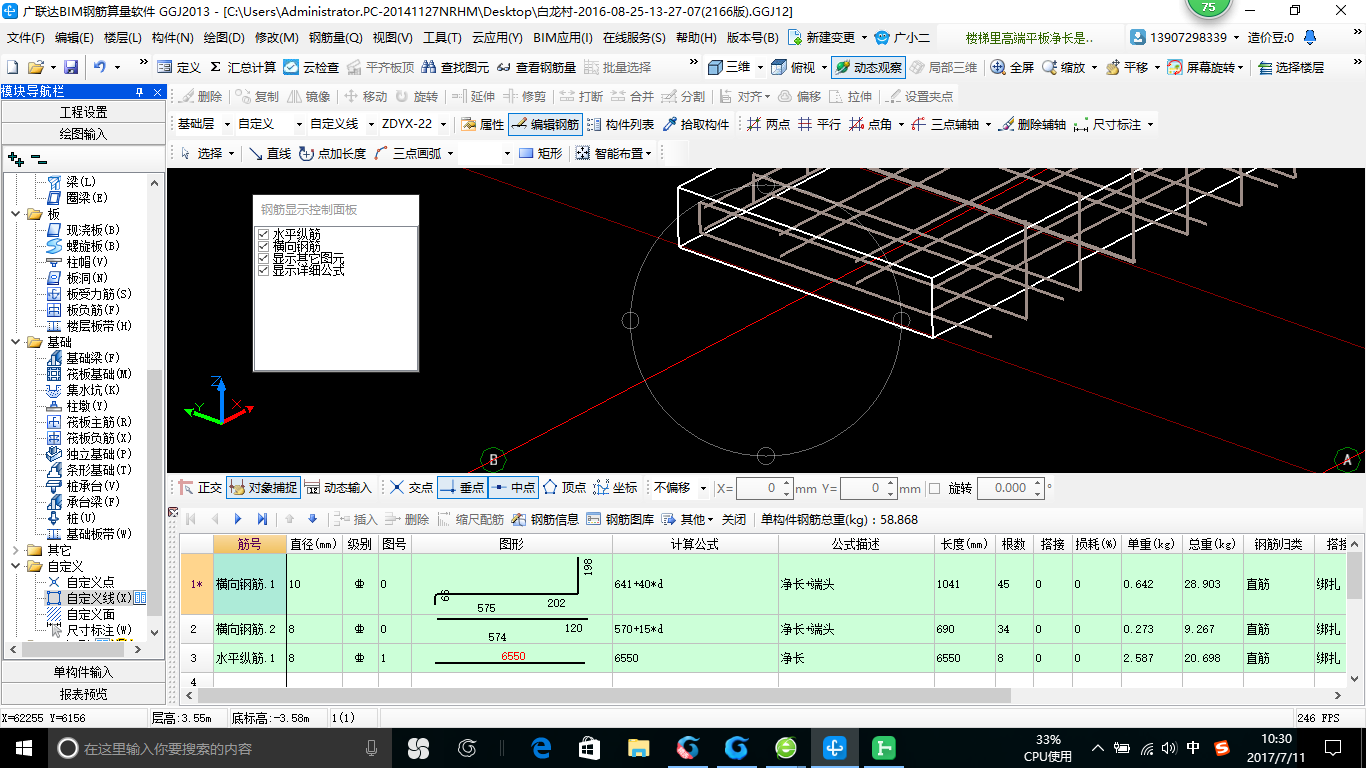This screenshot has height=768, width=1366.
Task: Click 删除辅轴 delete auxiliary axis
Action: click(x=1032, y=125)
